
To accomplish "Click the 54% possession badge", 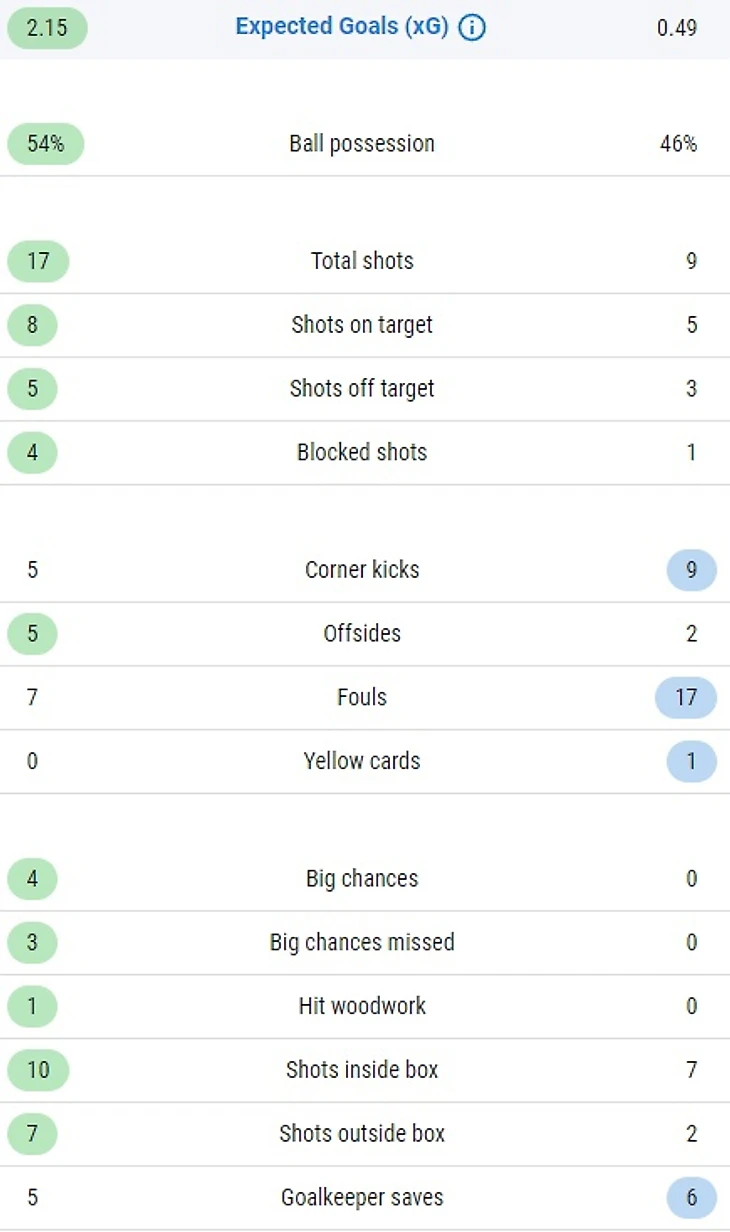I will tap(45, 143).
